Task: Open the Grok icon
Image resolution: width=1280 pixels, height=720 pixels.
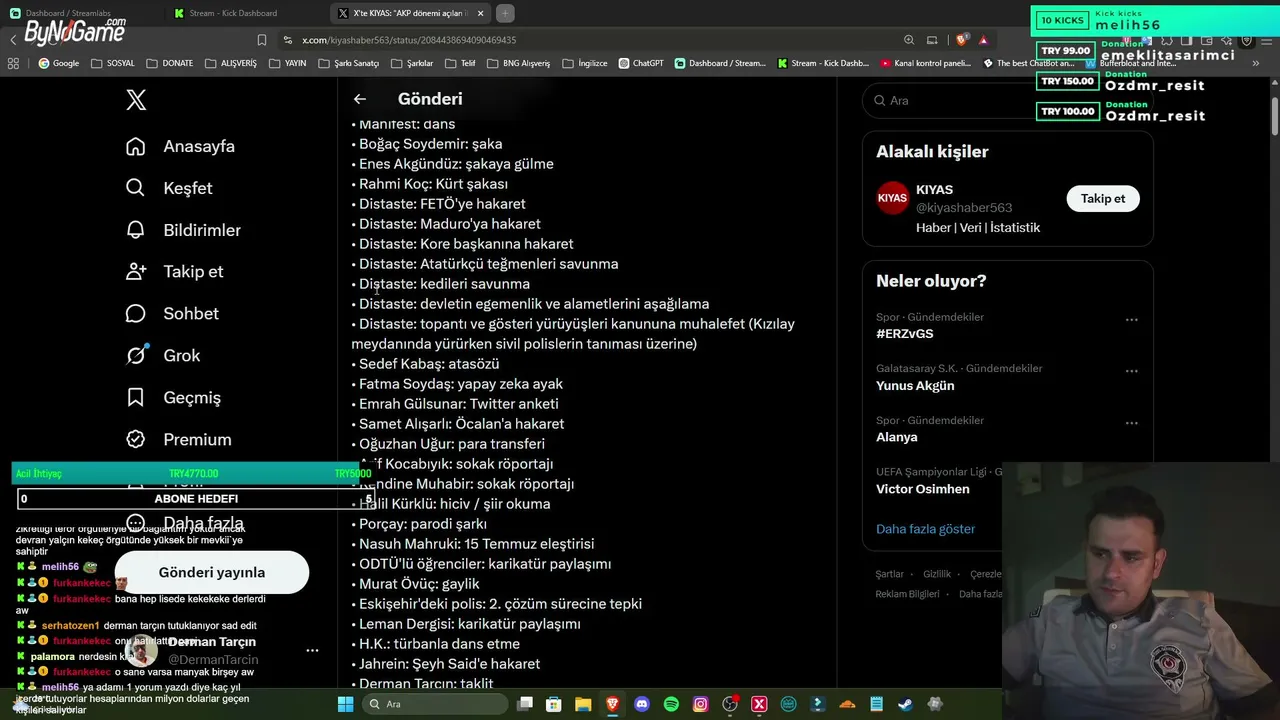Action: 136,355
